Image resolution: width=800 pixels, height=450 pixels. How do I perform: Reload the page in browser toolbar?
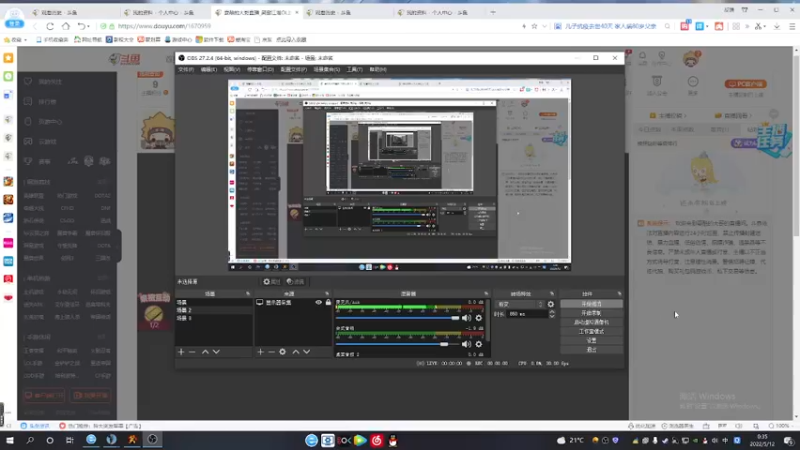50,26
